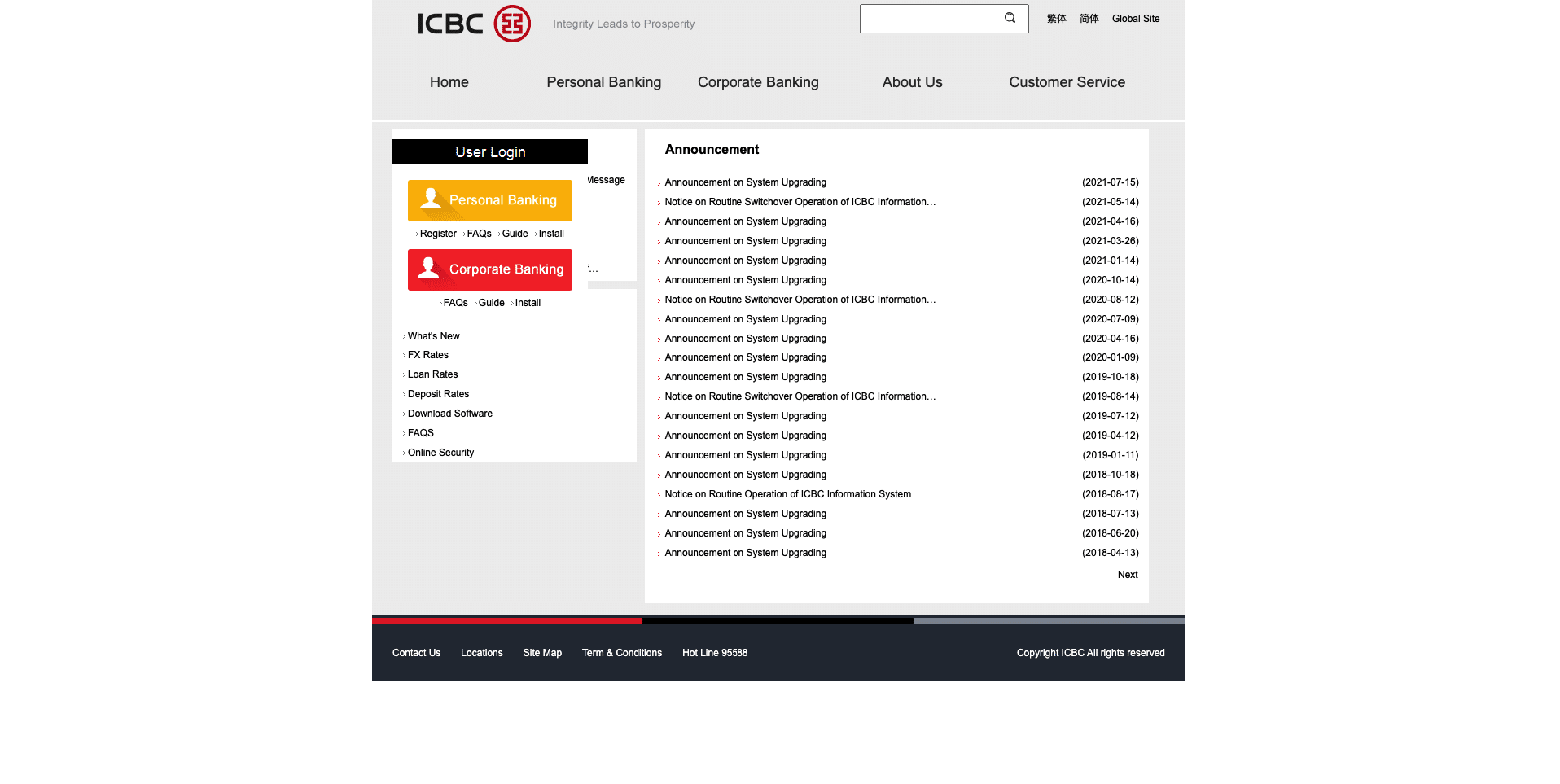The image size is (1560, 784).
Task: Open the announcement dated 2019-04-12
Action: pos(745,436)
